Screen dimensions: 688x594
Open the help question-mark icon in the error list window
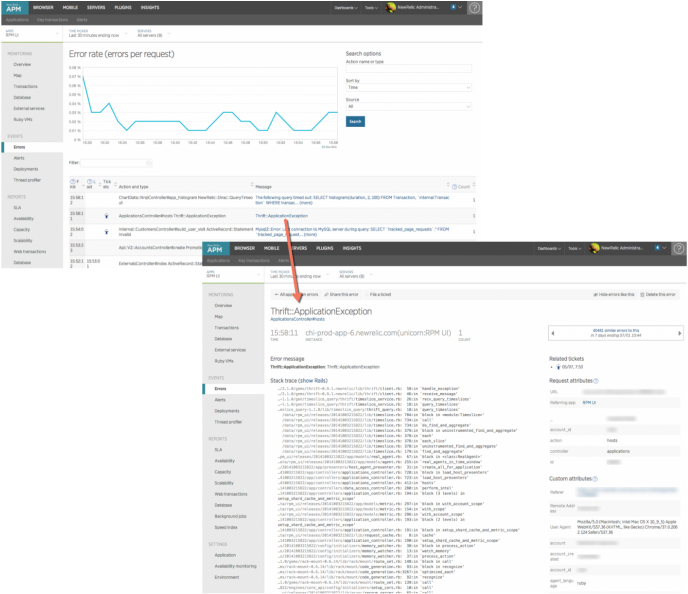tap(474, 7)
